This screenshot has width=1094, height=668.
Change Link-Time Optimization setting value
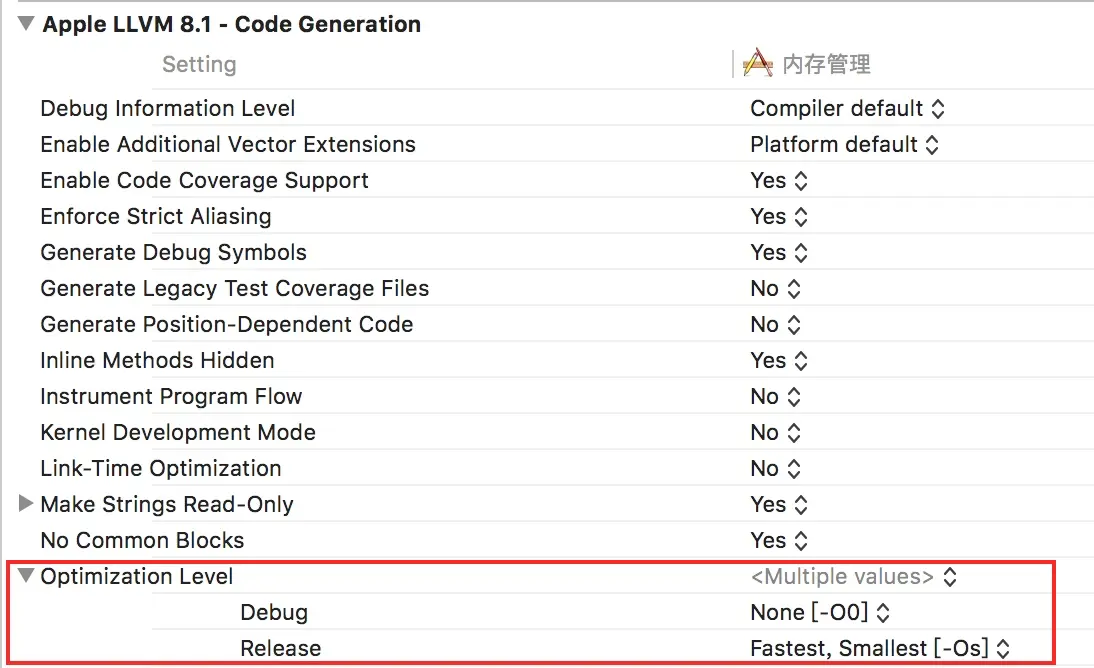coord(776,468)
